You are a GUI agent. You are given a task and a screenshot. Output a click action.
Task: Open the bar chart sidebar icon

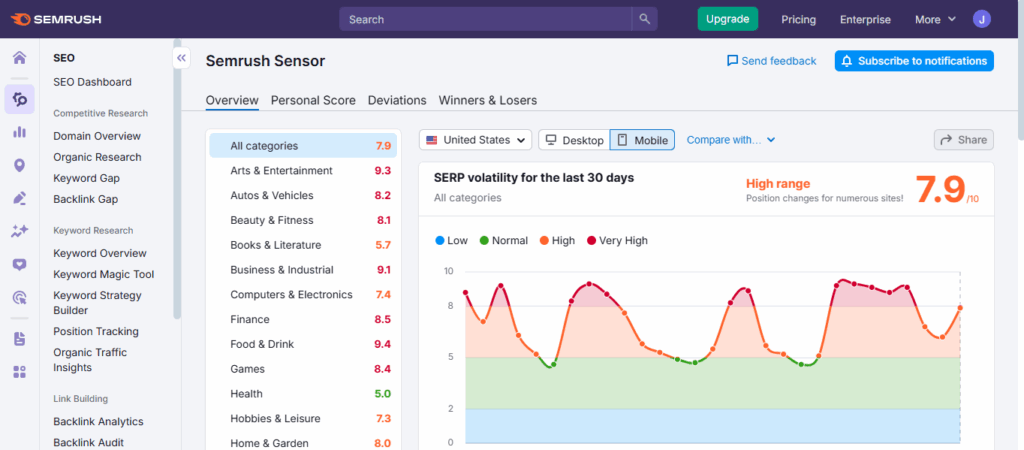click(20, 132)
